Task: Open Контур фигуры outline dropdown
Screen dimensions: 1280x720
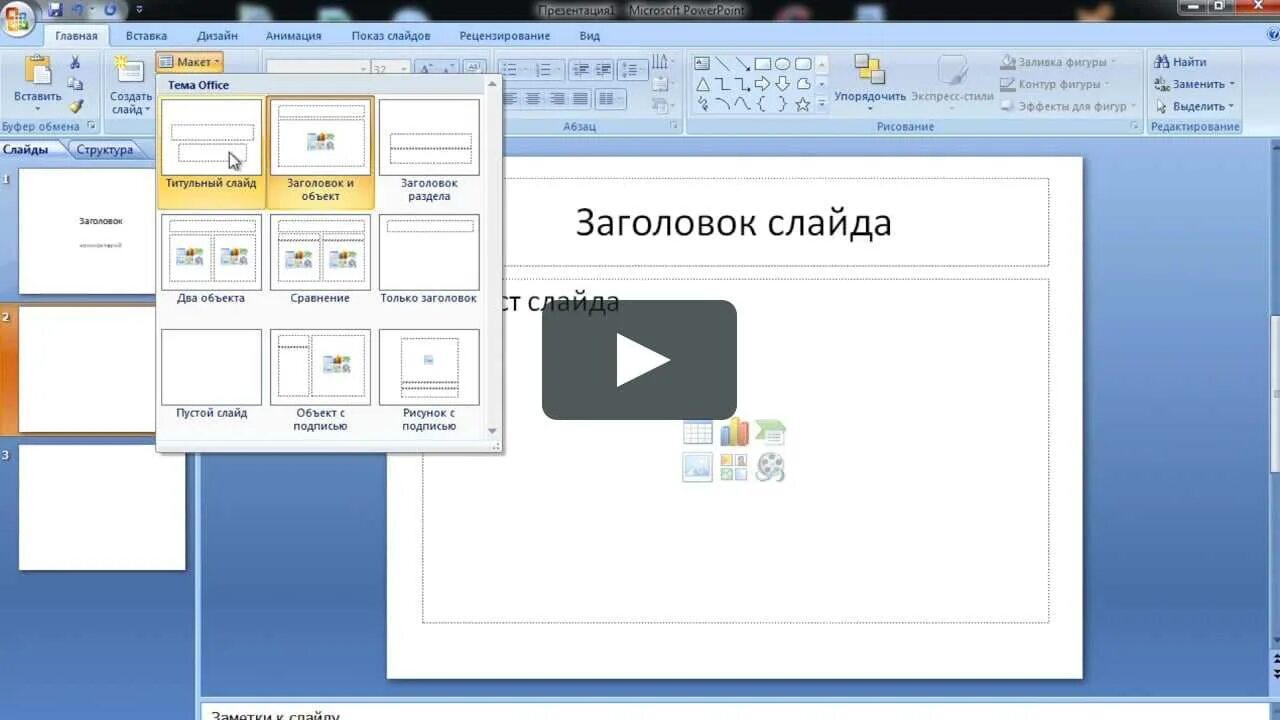Action: coord(1054,84)
